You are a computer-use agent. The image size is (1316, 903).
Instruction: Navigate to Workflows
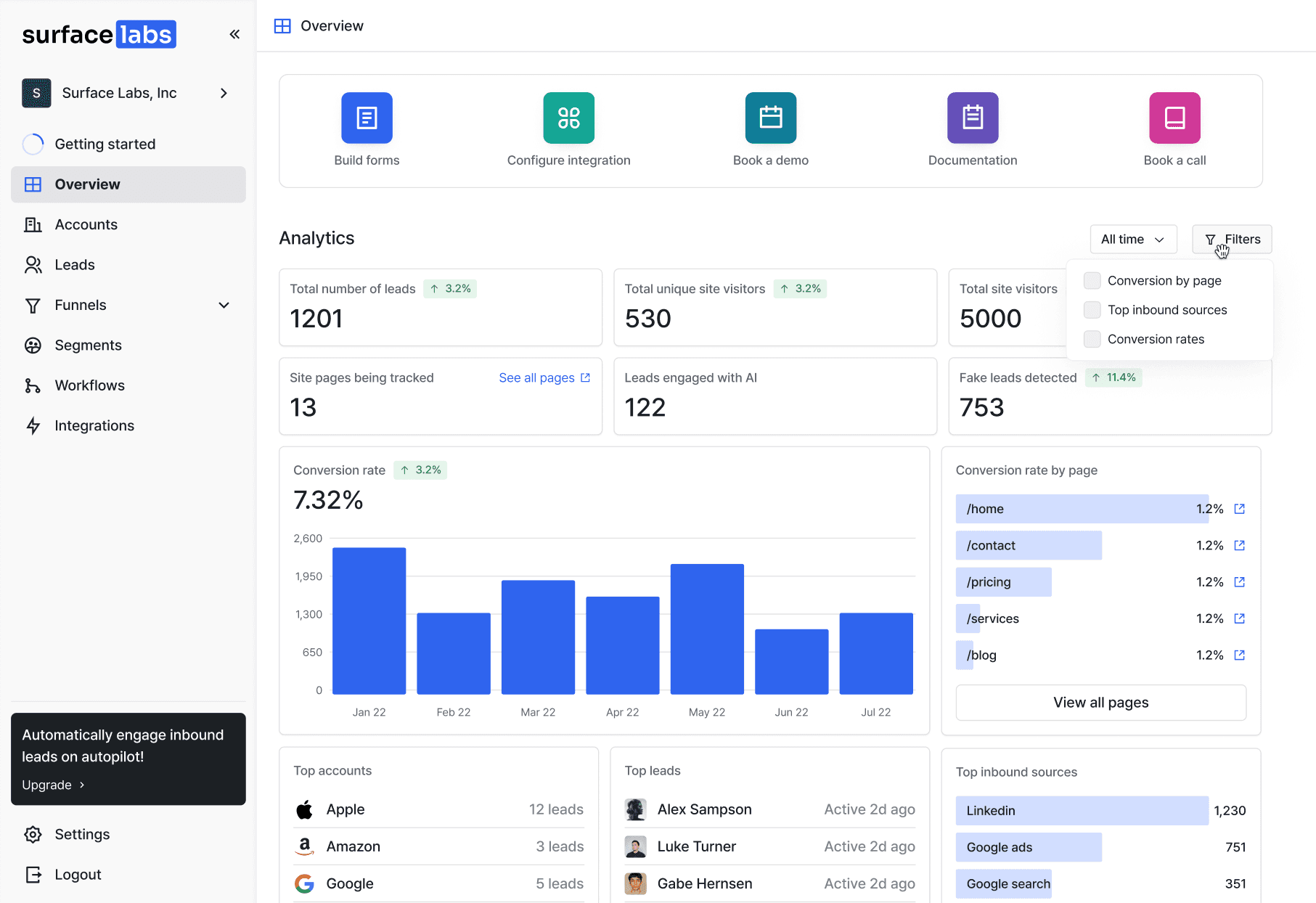128,385
